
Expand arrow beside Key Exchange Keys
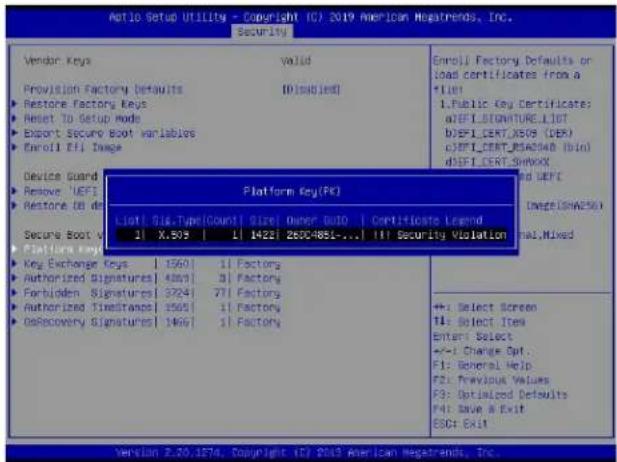[15, 264]
